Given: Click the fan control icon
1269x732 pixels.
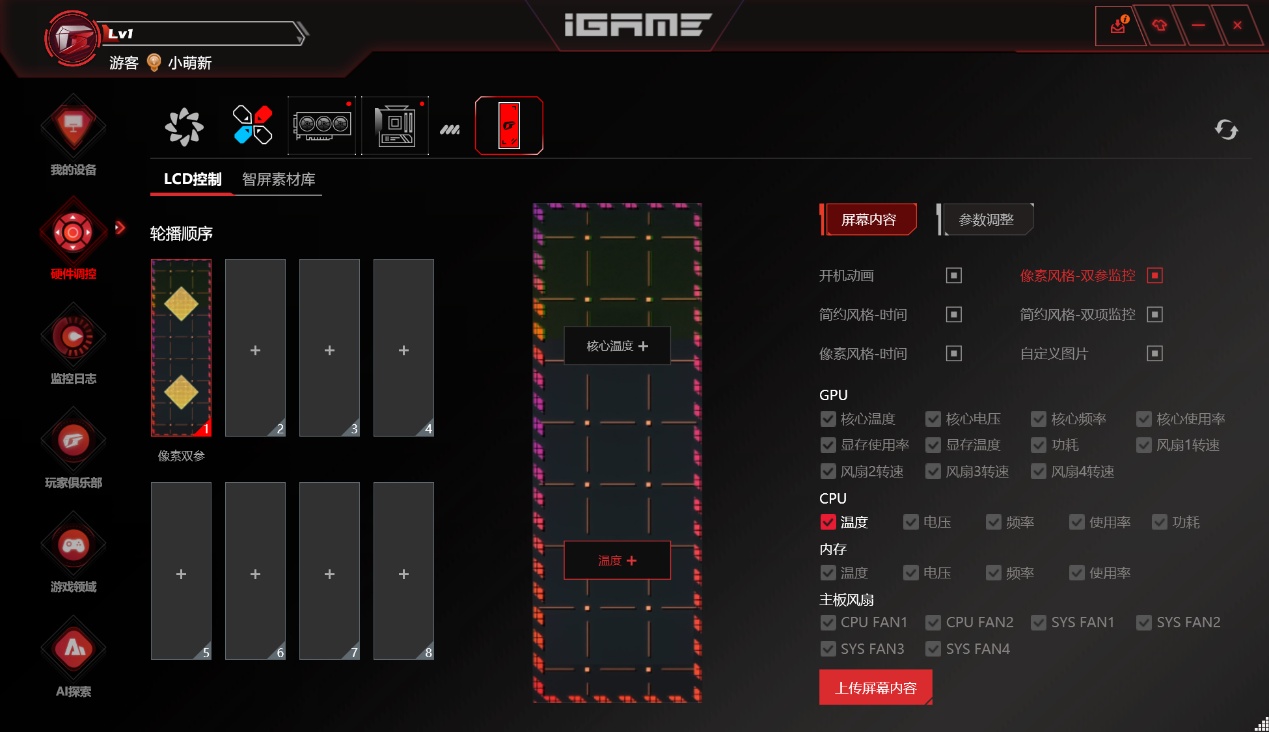Looking at the screenshot, I should coord(184,126).
